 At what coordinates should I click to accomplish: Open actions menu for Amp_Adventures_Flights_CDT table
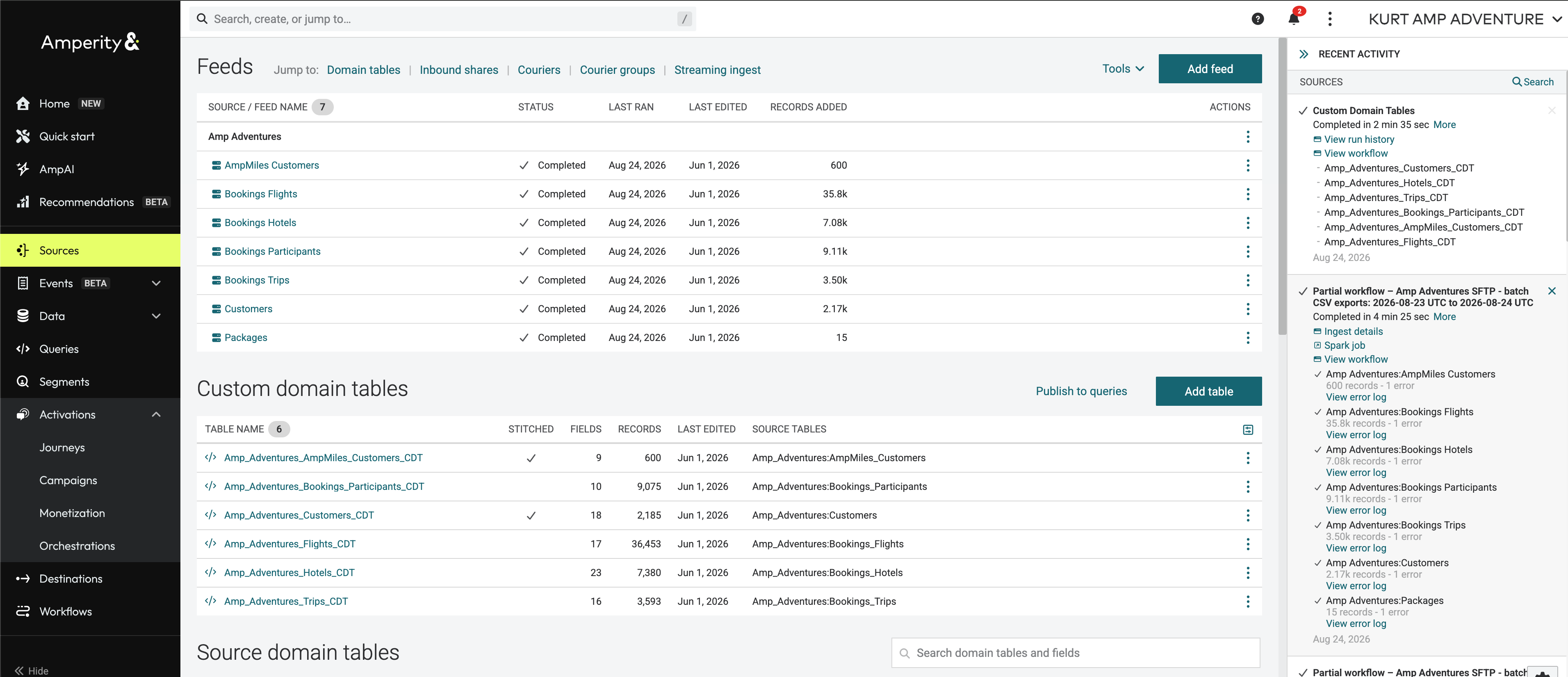tap(1248, 544)
